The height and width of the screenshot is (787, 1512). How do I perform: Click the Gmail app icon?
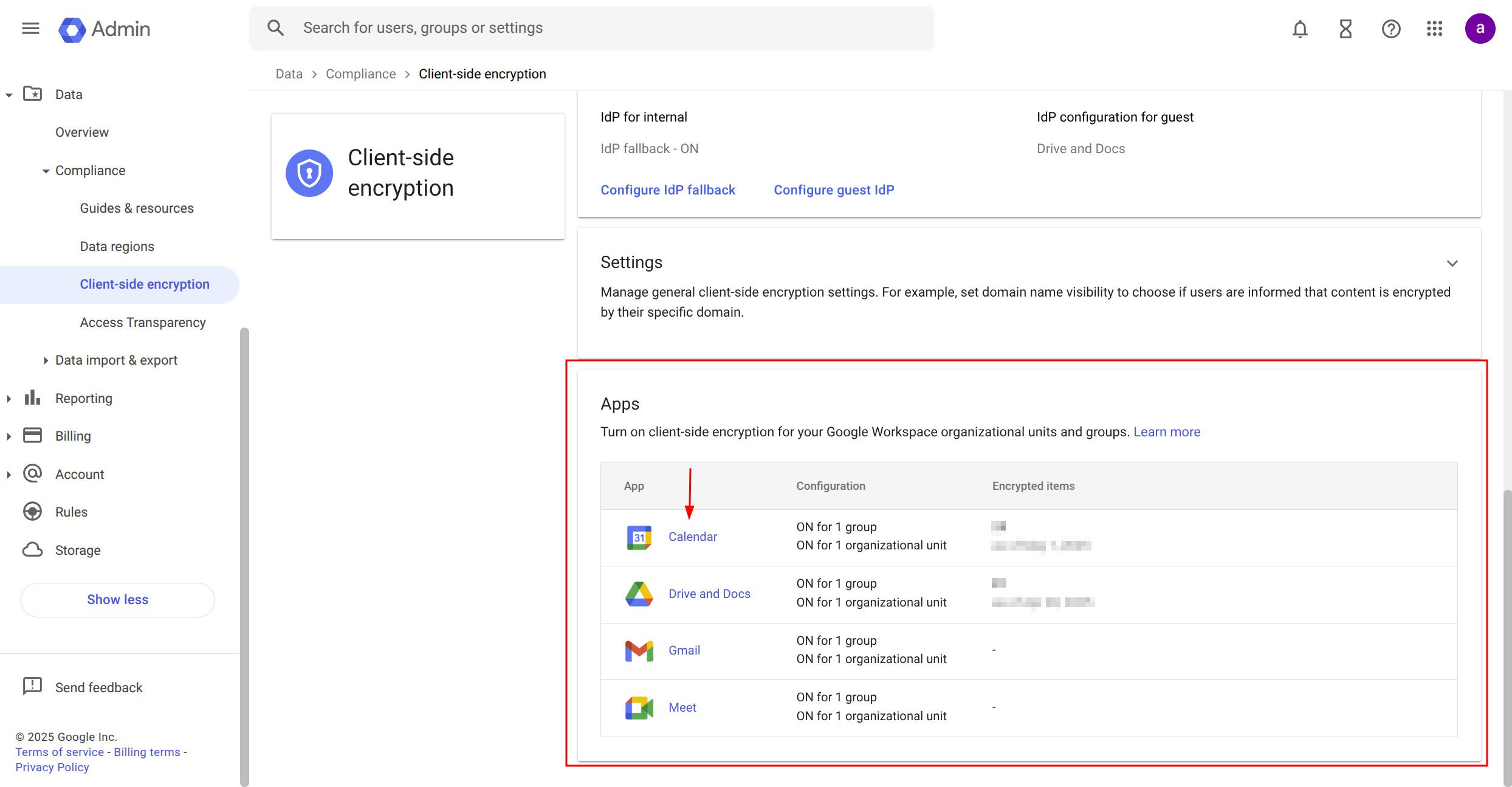tap(639, 651)
